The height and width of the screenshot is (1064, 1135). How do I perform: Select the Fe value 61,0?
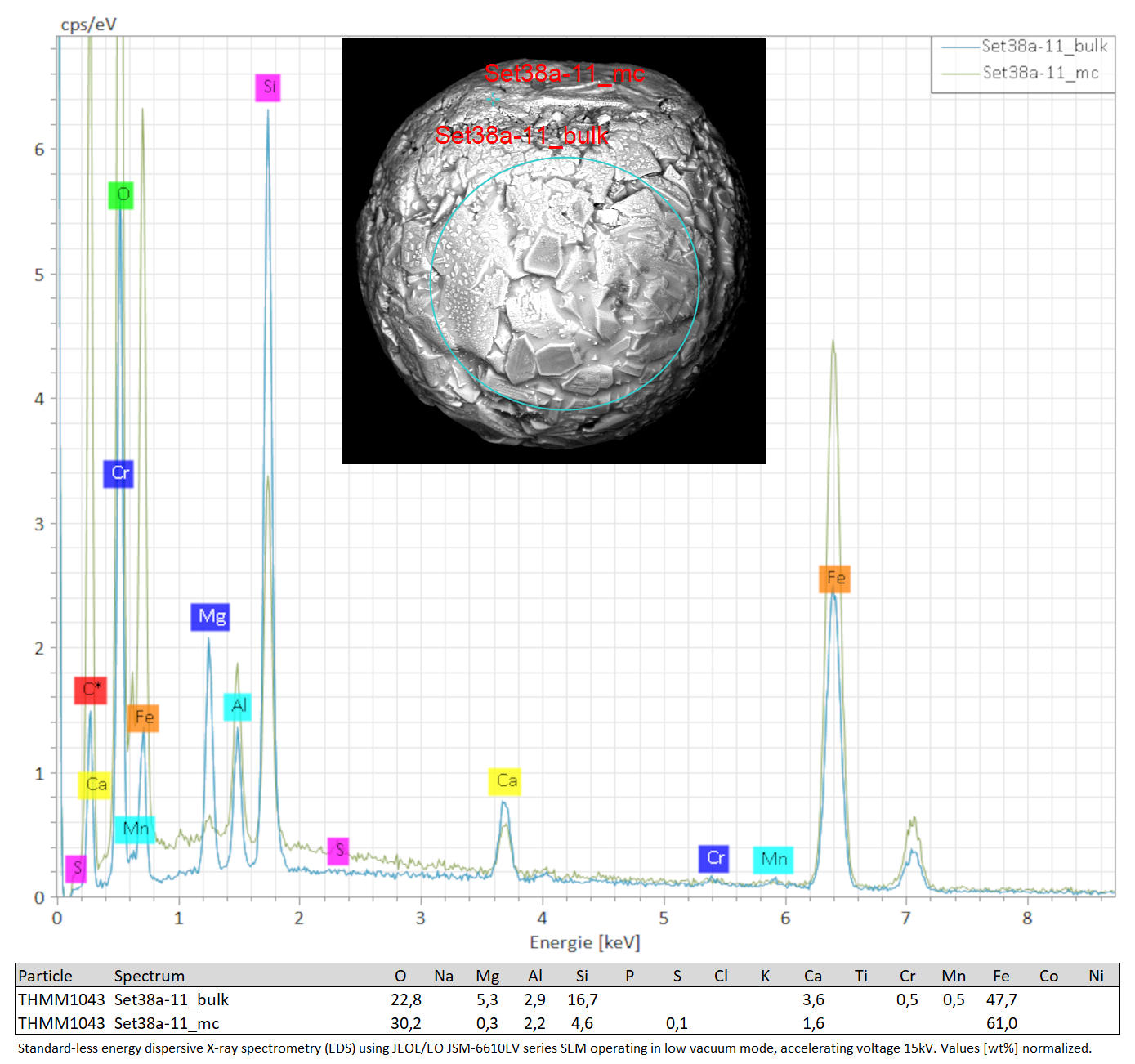[x=1002, y=1023]
